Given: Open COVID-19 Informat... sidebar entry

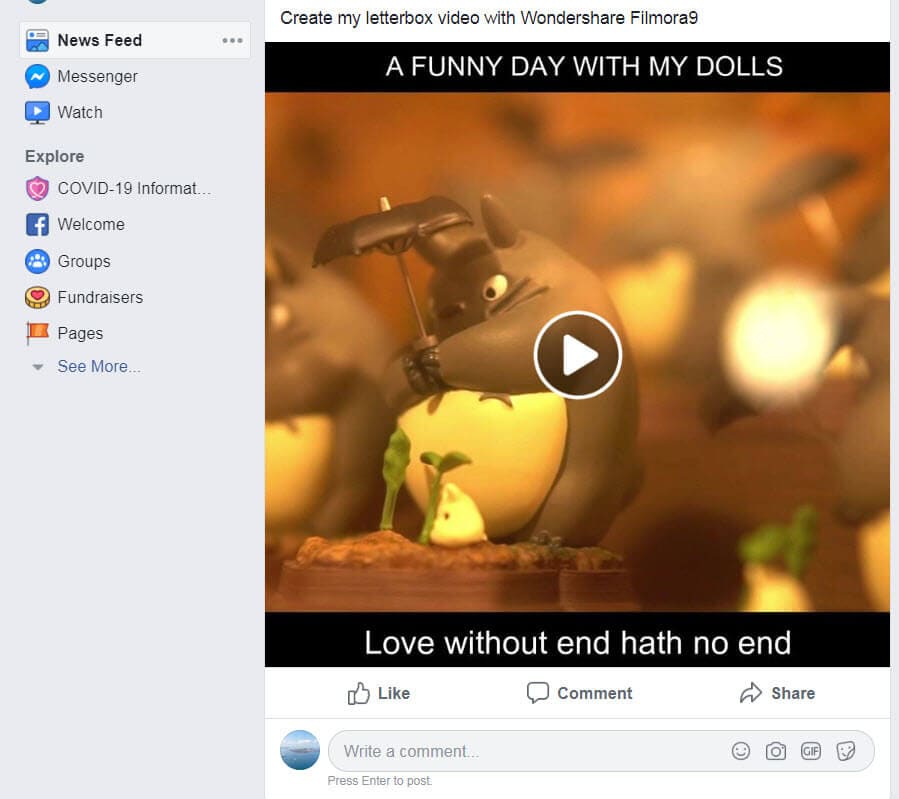Looking at the screenshot, I should point(134,189).
